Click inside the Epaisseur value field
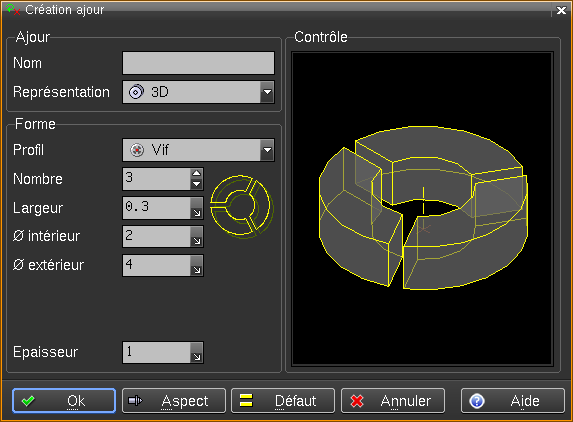Image resolution: width=573 pixels, height=422 pixels. [157, 353]
